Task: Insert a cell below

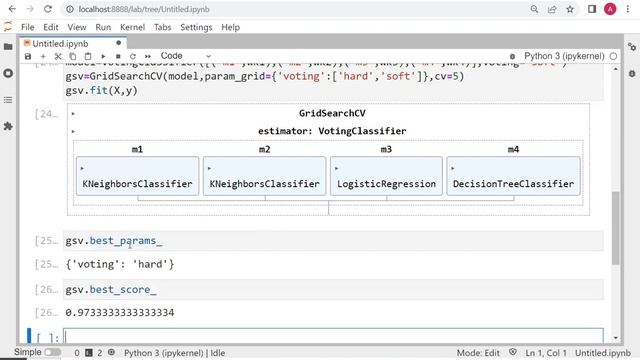Action: pos(43,56)
